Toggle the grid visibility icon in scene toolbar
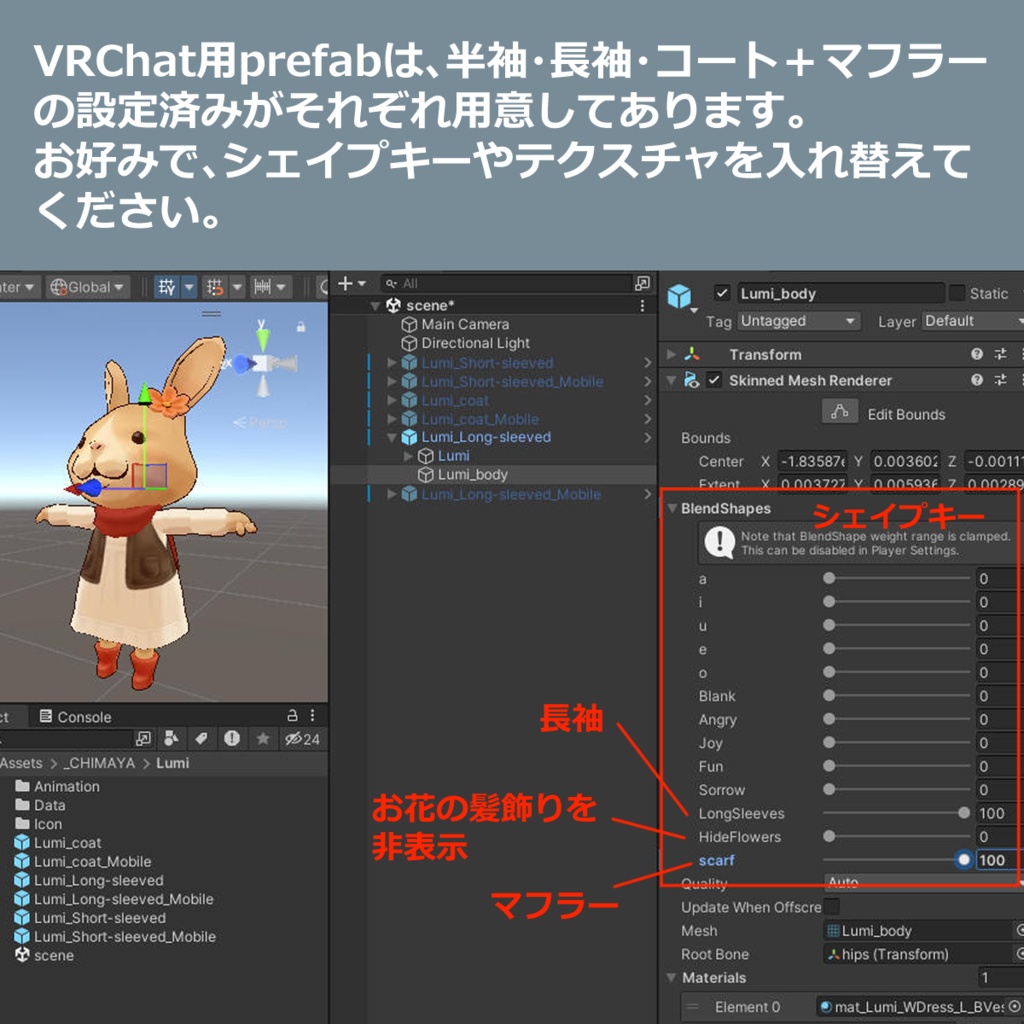 [167, 286]
